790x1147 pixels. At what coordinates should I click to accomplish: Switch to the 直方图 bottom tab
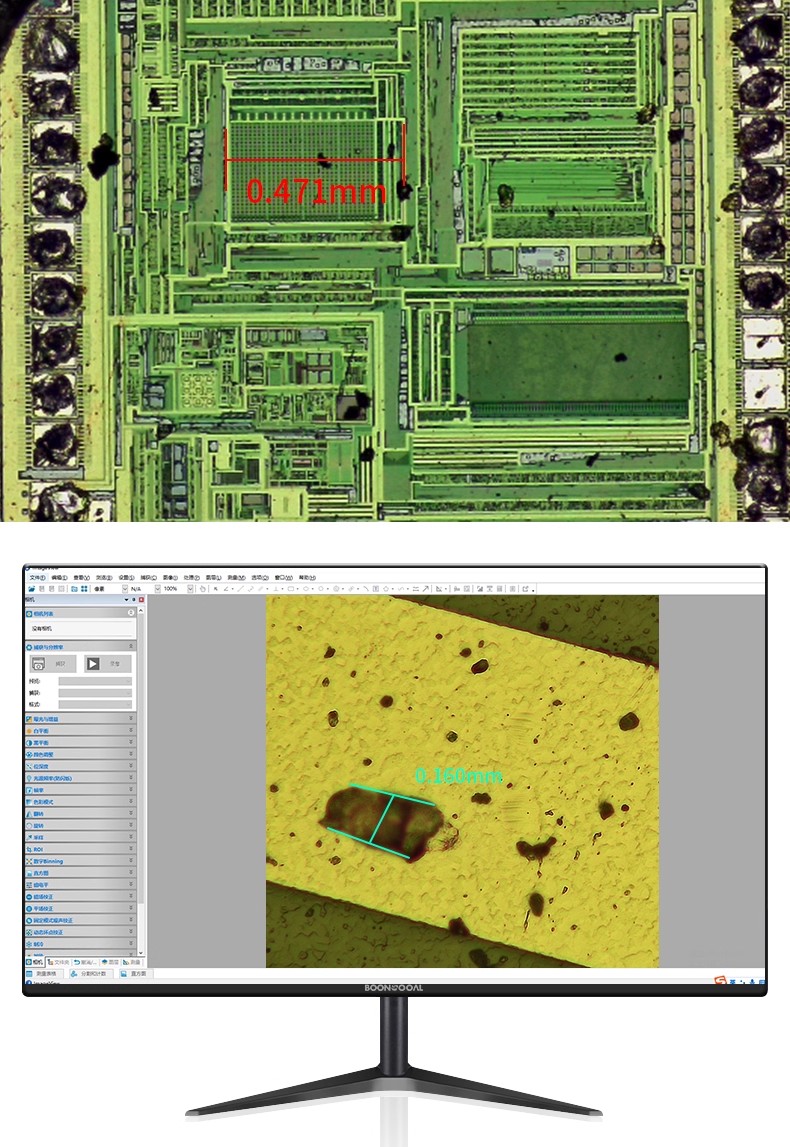[x=133, y=973]
